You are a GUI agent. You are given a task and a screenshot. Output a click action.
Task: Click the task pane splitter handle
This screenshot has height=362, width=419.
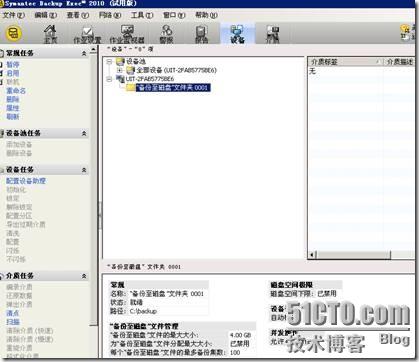pyautogui.click(x=100, y=215)
